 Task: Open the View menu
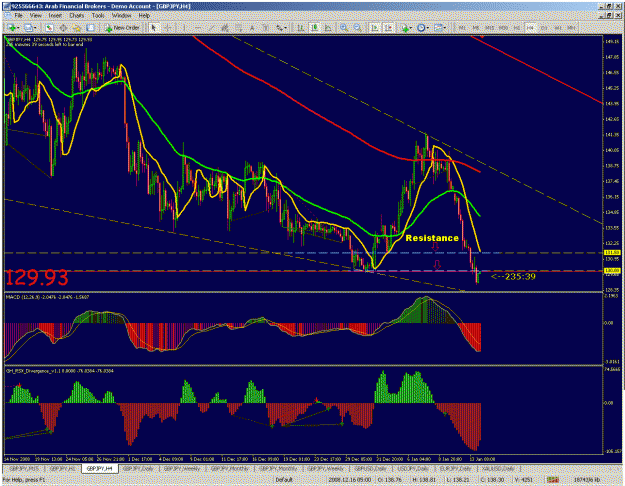pyautogui.click(x=35, y=16)
